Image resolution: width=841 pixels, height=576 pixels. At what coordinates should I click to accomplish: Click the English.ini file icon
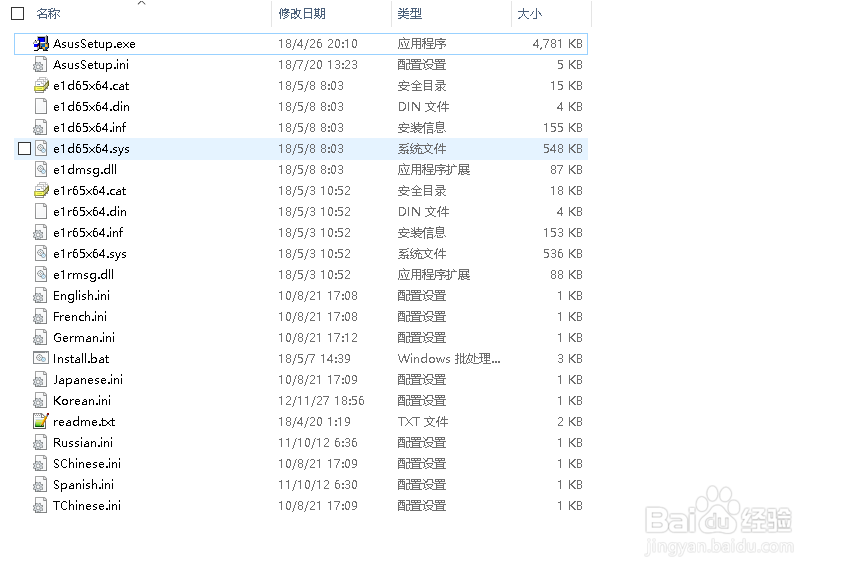tap(40, 296)
